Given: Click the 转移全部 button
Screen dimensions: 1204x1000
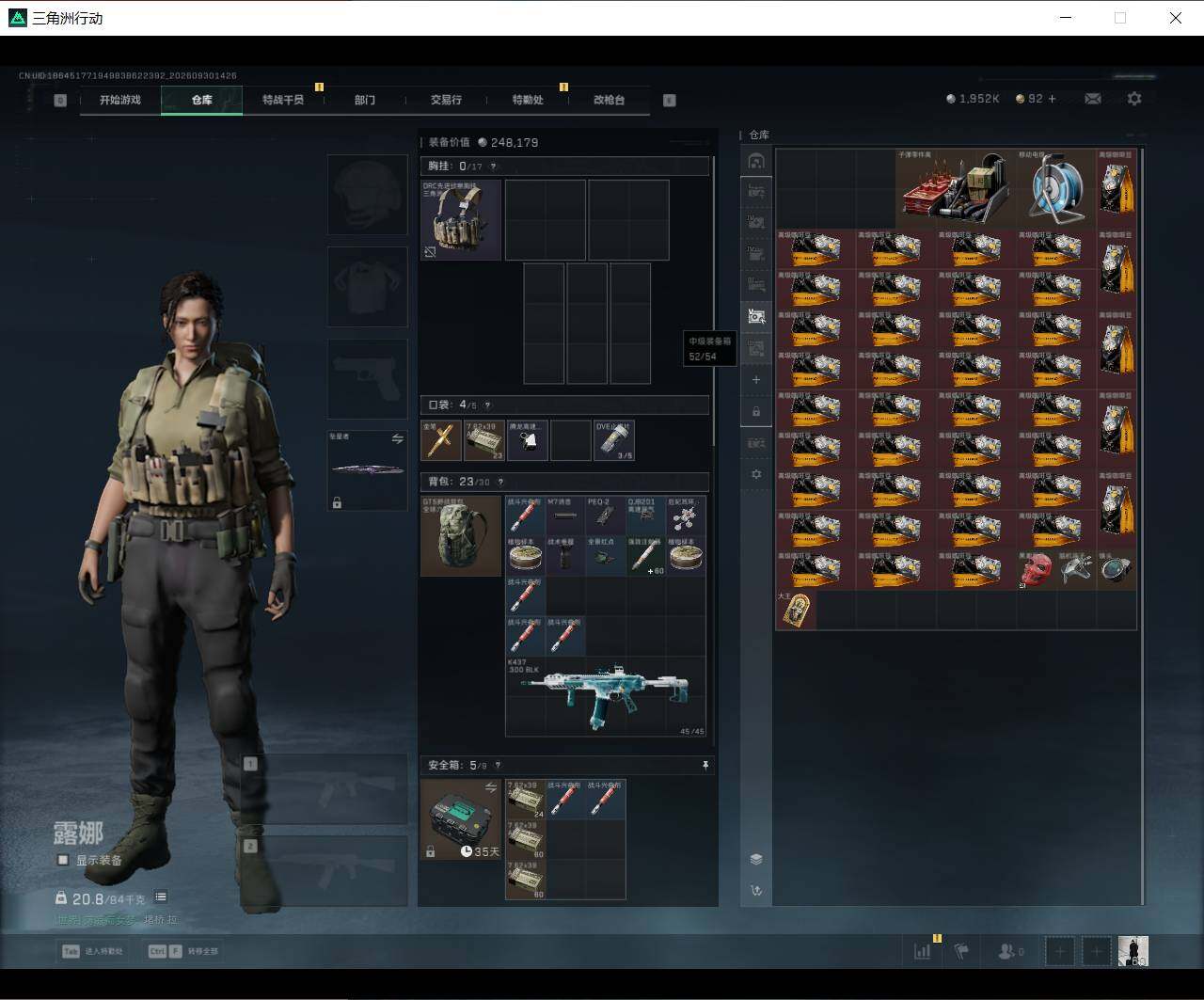Looking at the screenshot, I should [x=182, y=951].
